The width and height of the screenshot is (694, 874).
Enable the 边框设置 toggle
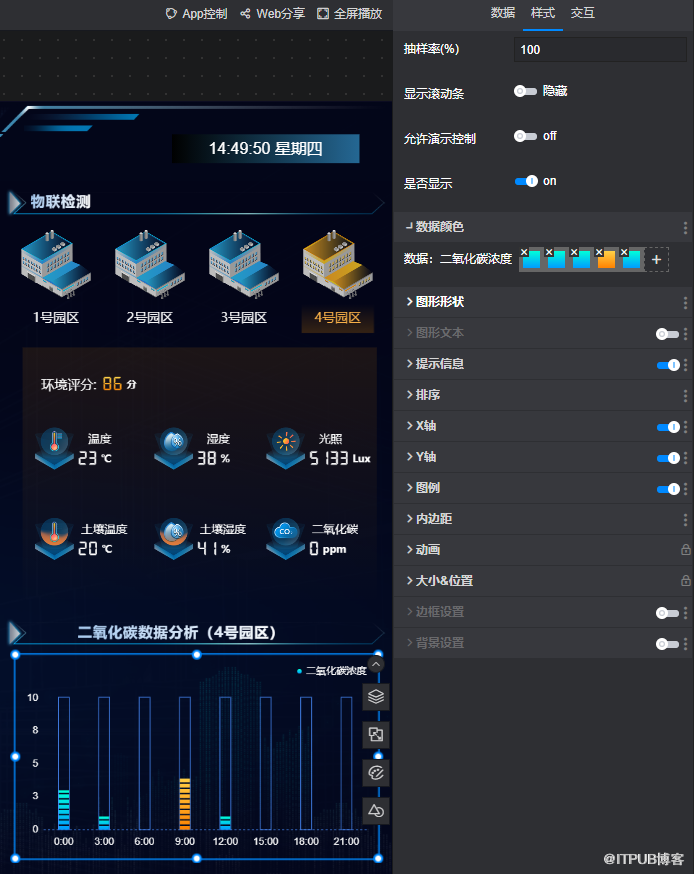click(667, 613)
